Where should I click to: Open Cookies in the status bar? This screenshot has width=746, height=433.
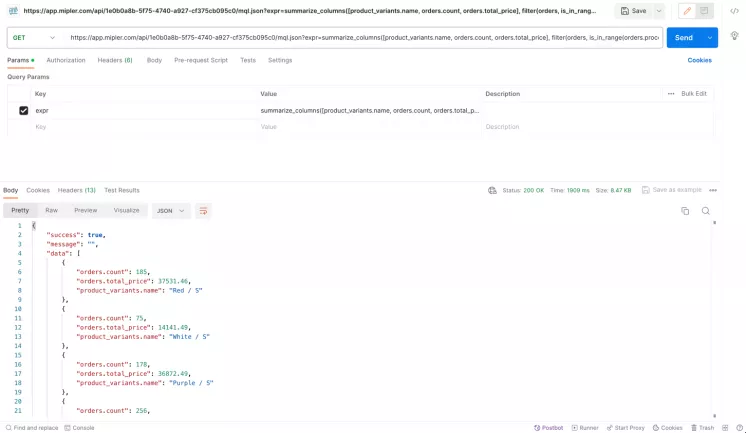click(667, 428)
